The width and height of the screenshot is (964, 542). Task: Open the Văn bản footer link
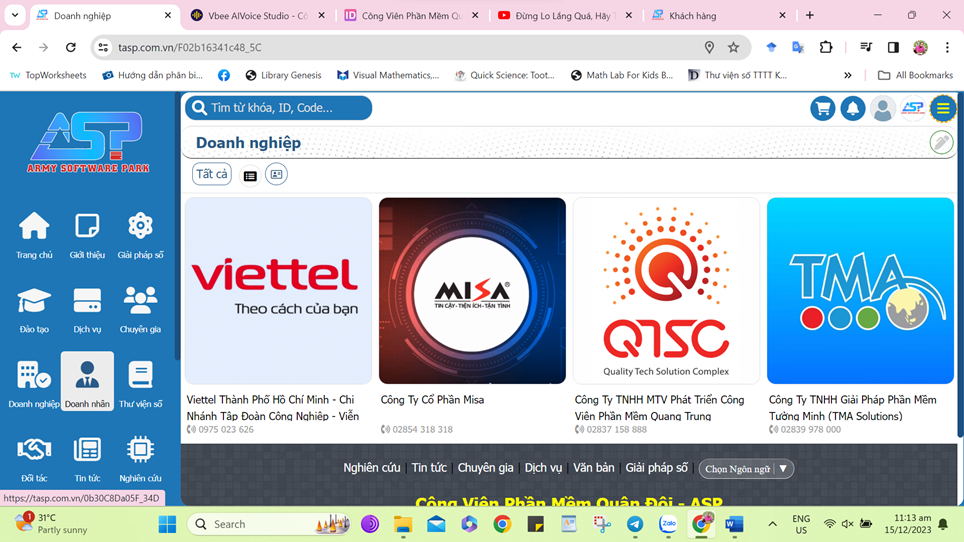(593, 468)
